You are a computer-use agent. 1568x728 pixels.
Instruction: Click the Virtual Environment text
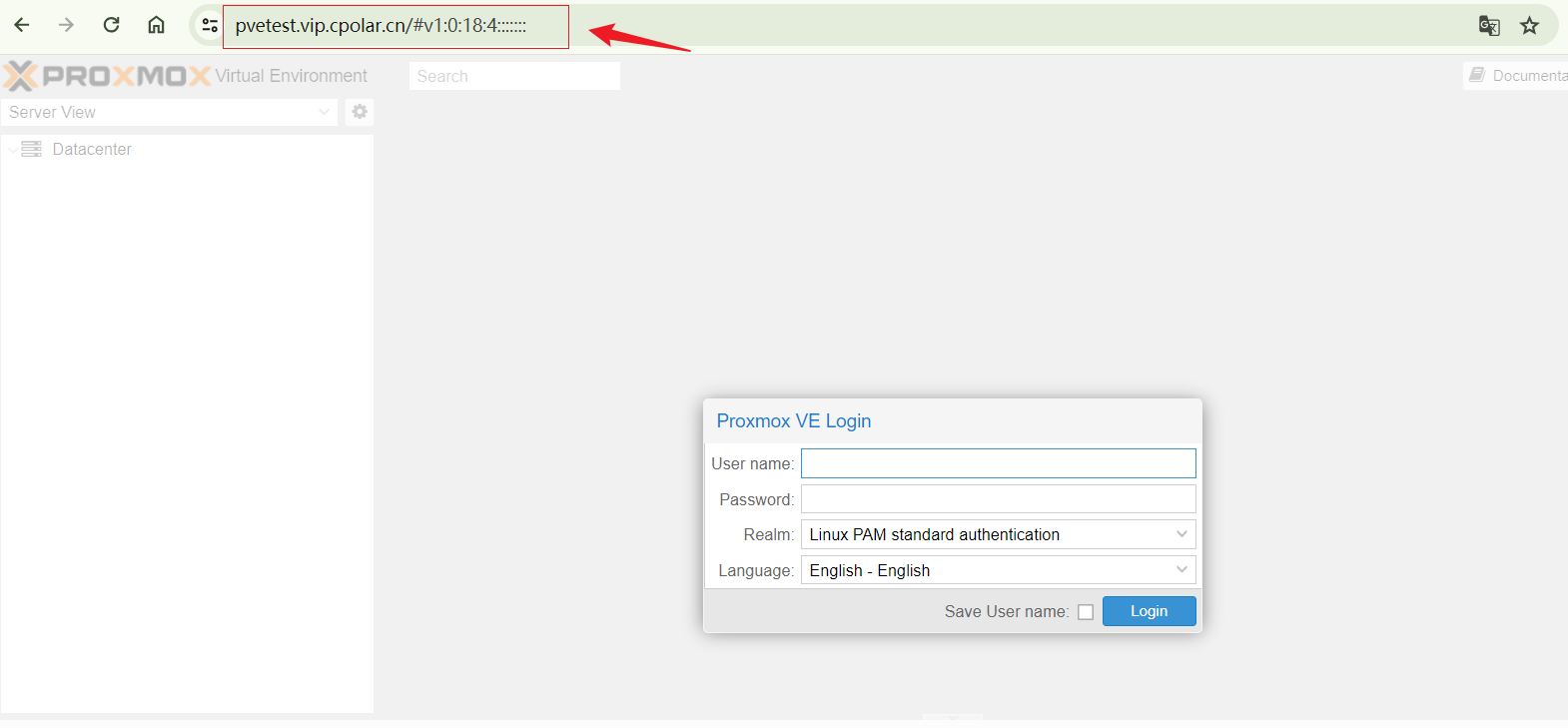[x=291, y=76]
